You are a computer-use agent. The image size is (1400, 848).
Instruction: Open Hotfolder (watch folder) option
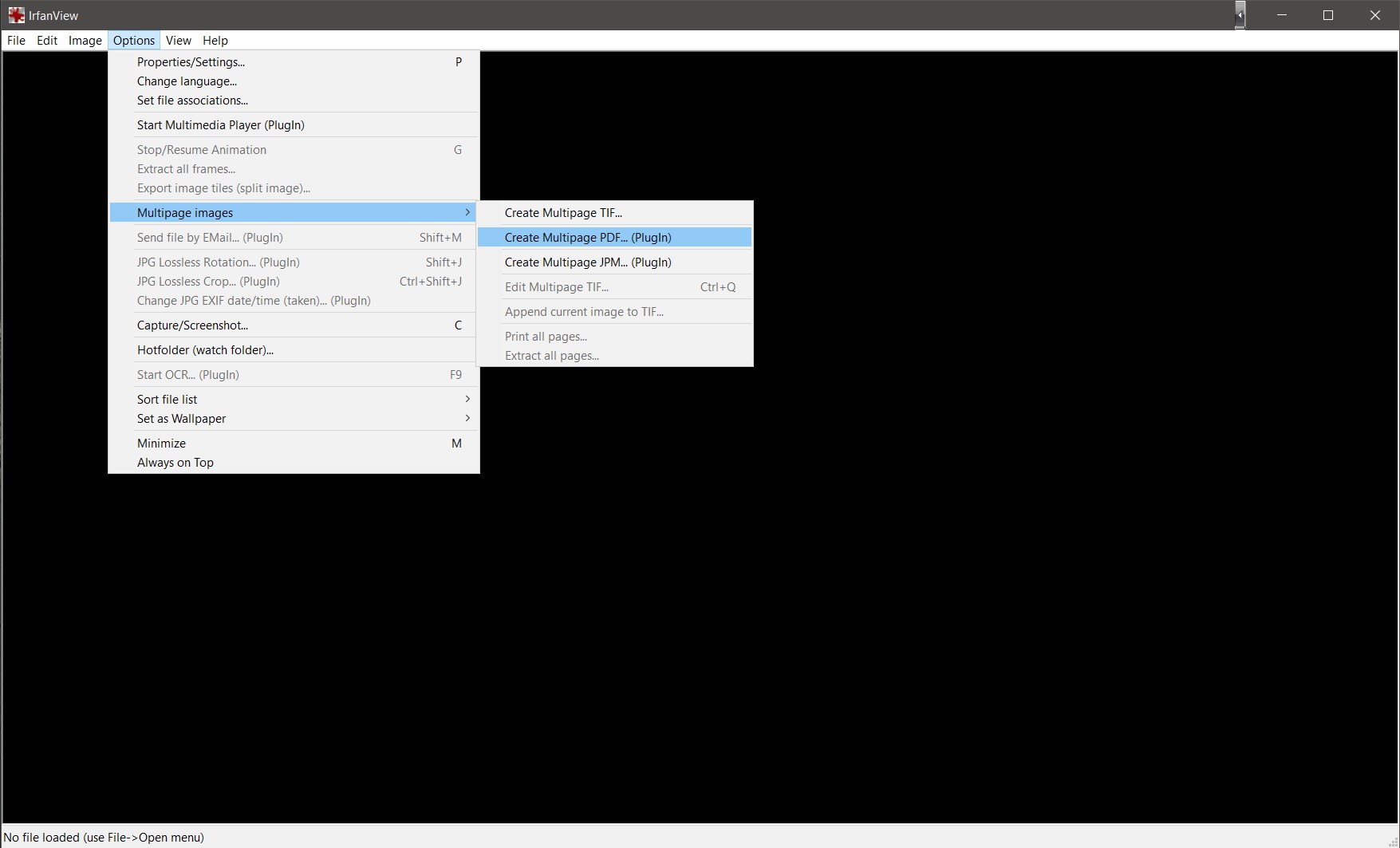(294, 350)
